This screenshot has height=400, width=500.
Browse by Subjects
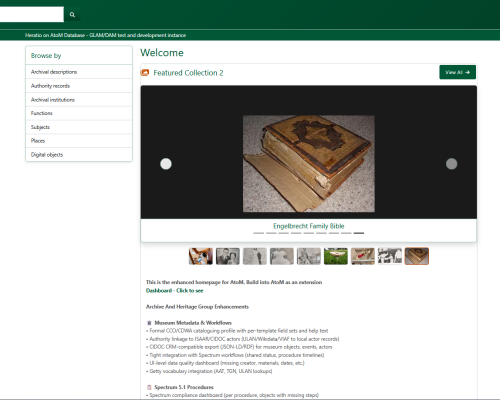(x=79, y=127)
